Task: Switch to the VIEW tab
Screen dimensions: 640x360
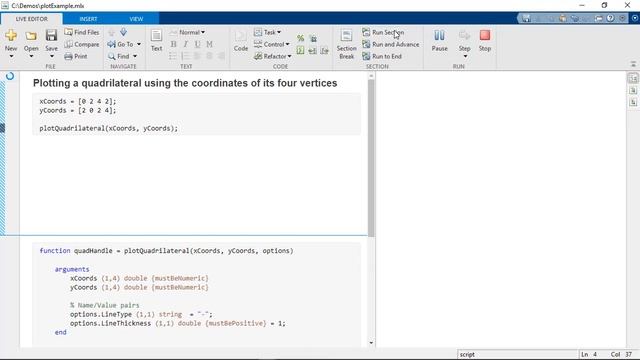Action: click(x=136, y=19)
